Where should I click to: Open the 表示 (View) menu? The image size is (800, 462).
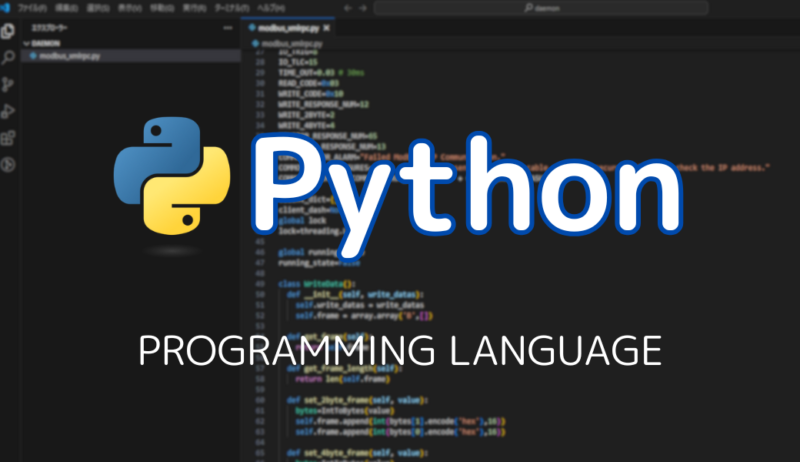(129, 7)
